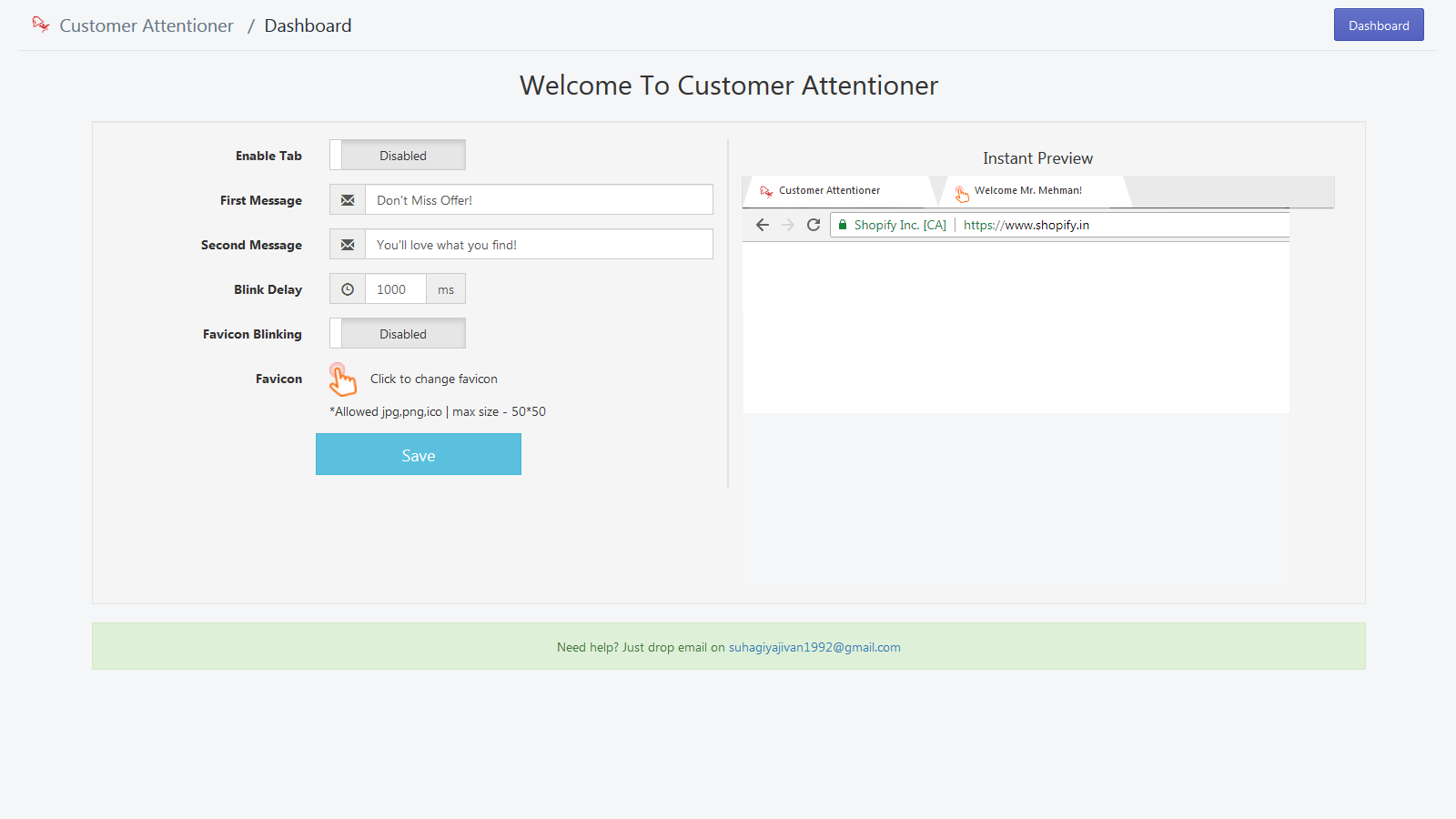This screenshot has width=1456, height=819.
Task: Click the hand favicon on Welcome Mr. Mehman tab
Action: pos(962,193)
